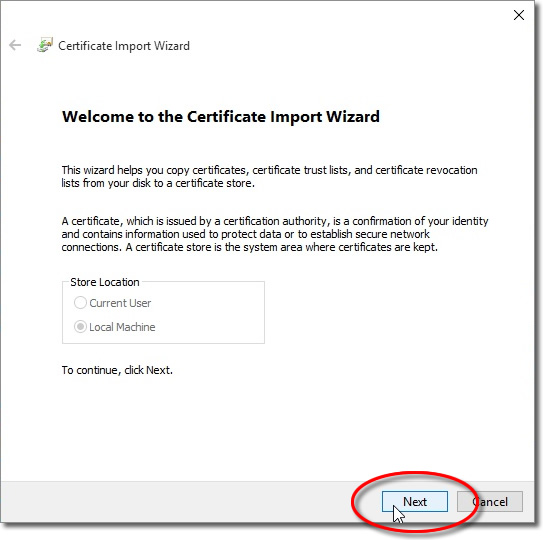
Task: Click the sentence about certificate store system area
Action: (x=282, y=247)
